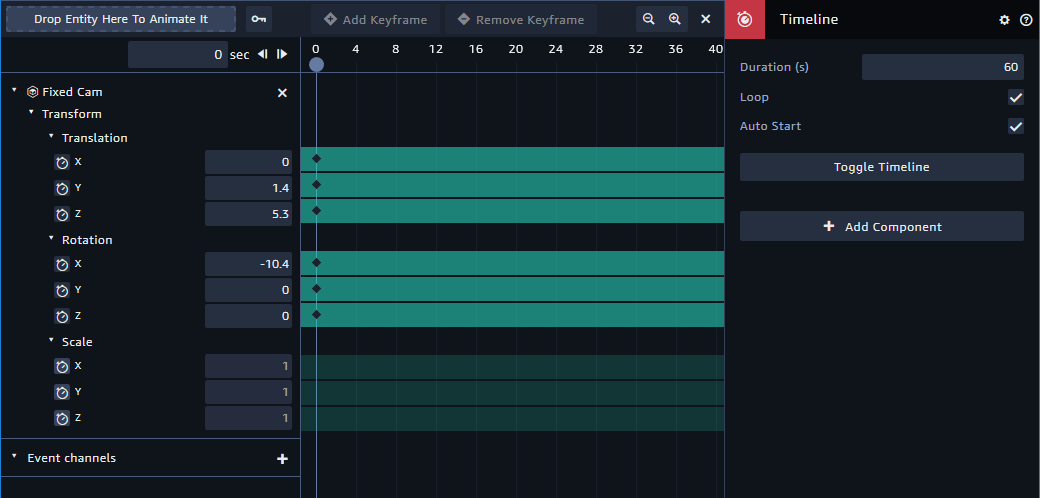Jump to the next keyframe arrow
The width and height of the screenshot is (1040, 498).
282,54
